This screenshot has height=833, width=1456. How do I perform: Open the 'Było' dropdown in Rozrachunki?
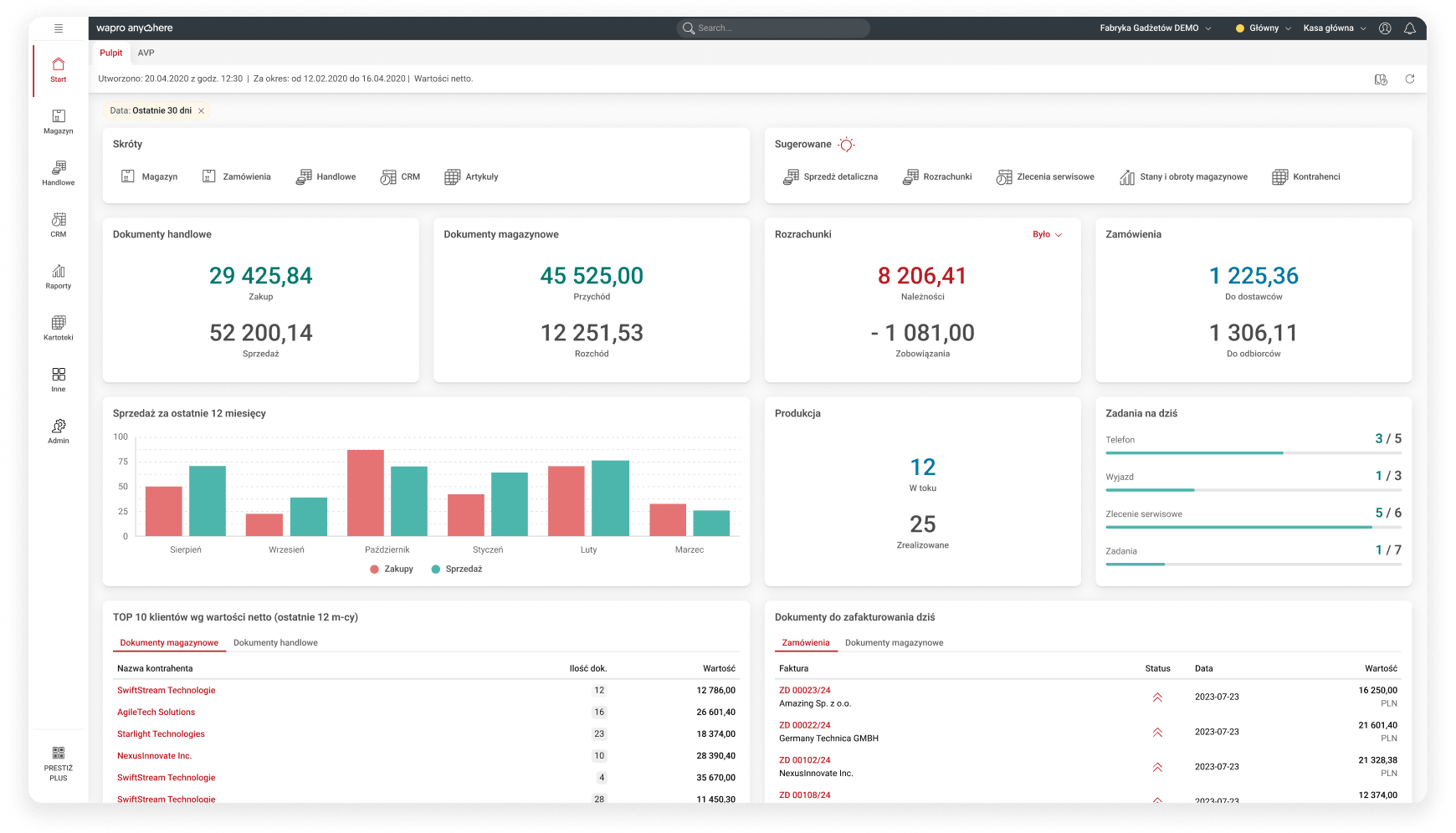click(x=1047, y=234)
